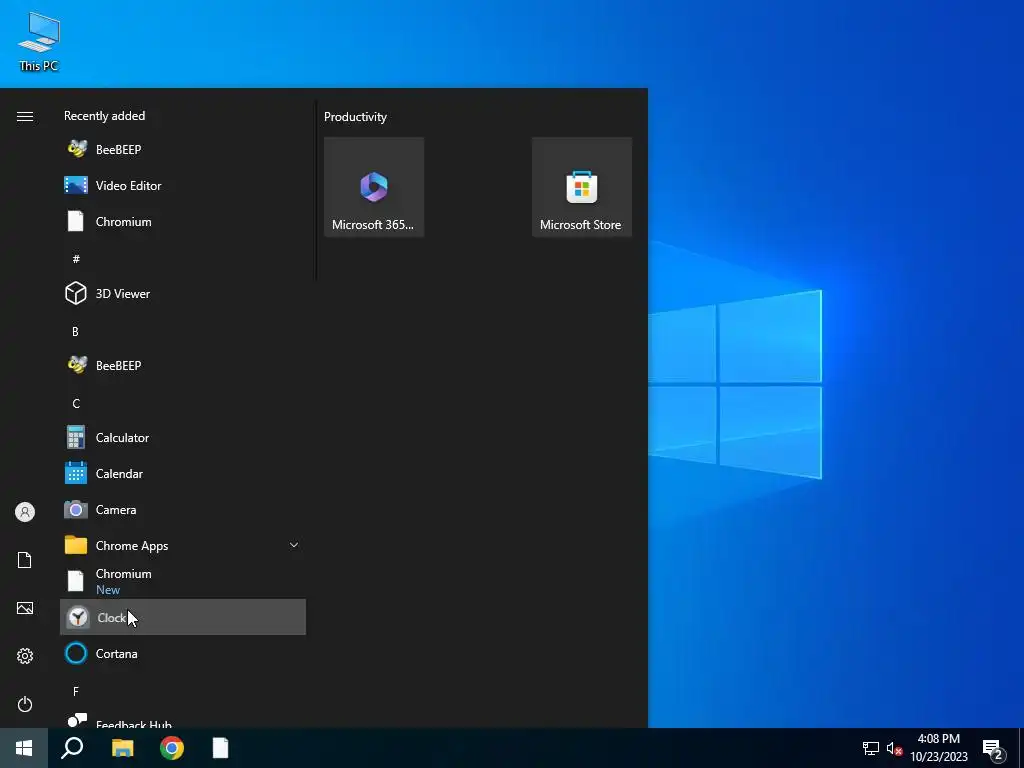Open the Microsoft Store tile

(582, 187)
